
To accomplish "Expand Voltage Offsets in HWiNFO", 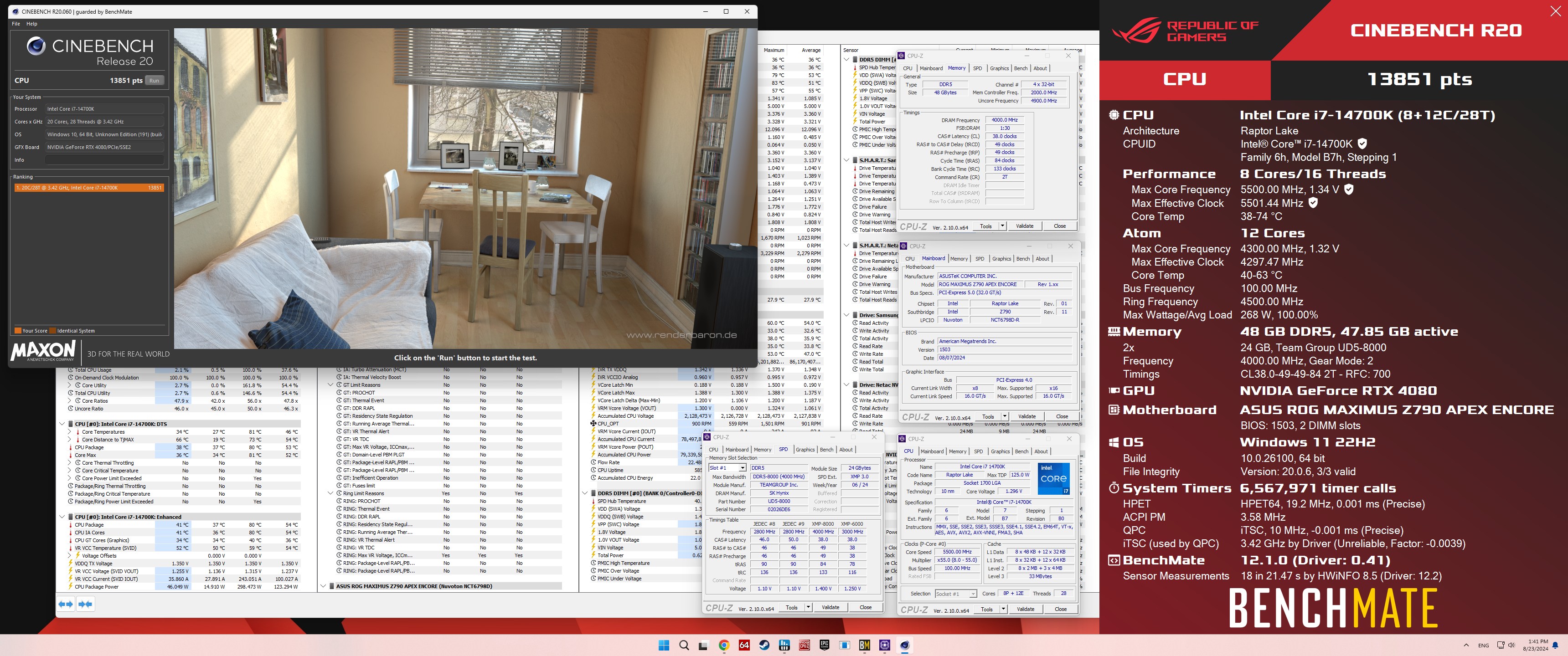I will pyautogui.click(x=69, y=556).
